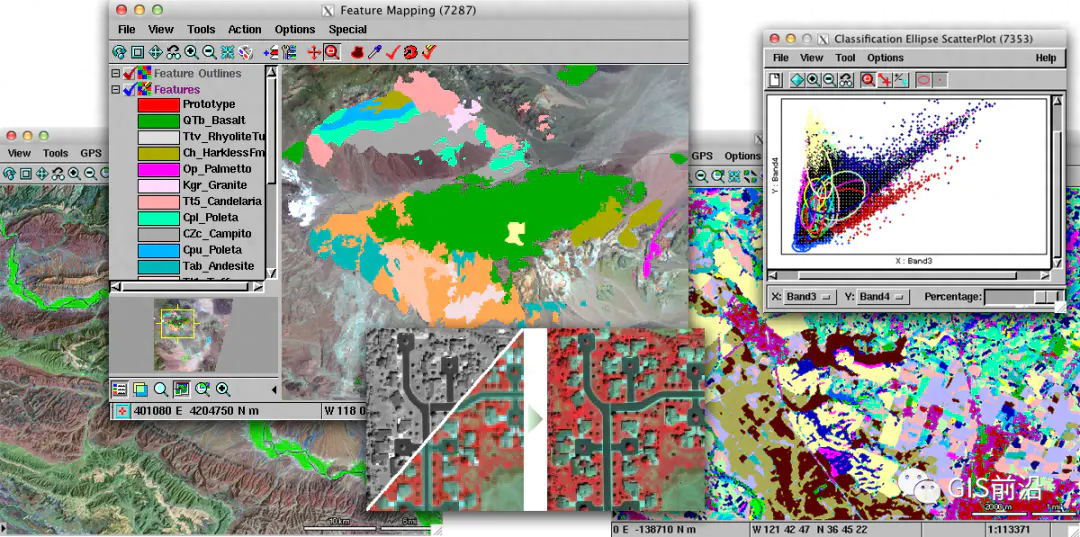The width and height of the screenshot is (1080, 537).
Task: Click the new document icon in ScatterPlot
Action: [776, 80]
